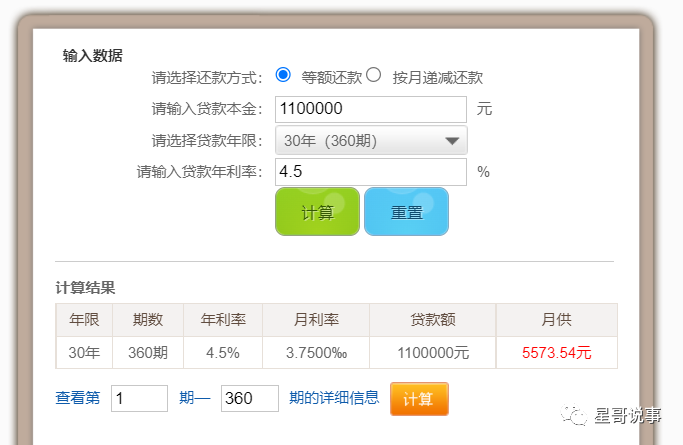Click the 贷款本金 input field showing 1100000
Image resolution: width=683 pixels, height=445 pixels.
(x=371, y=109)
